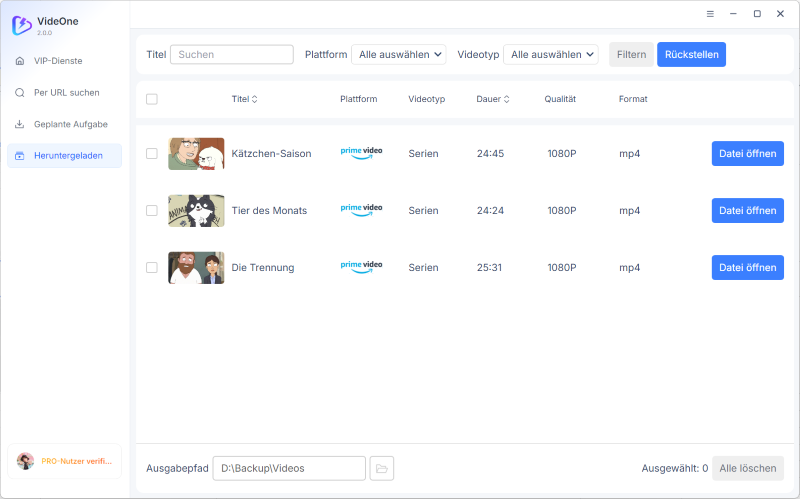Viewport: 800px width, 499px height.
Task: Click the VideOne logo icon
Action: (21, 25)
